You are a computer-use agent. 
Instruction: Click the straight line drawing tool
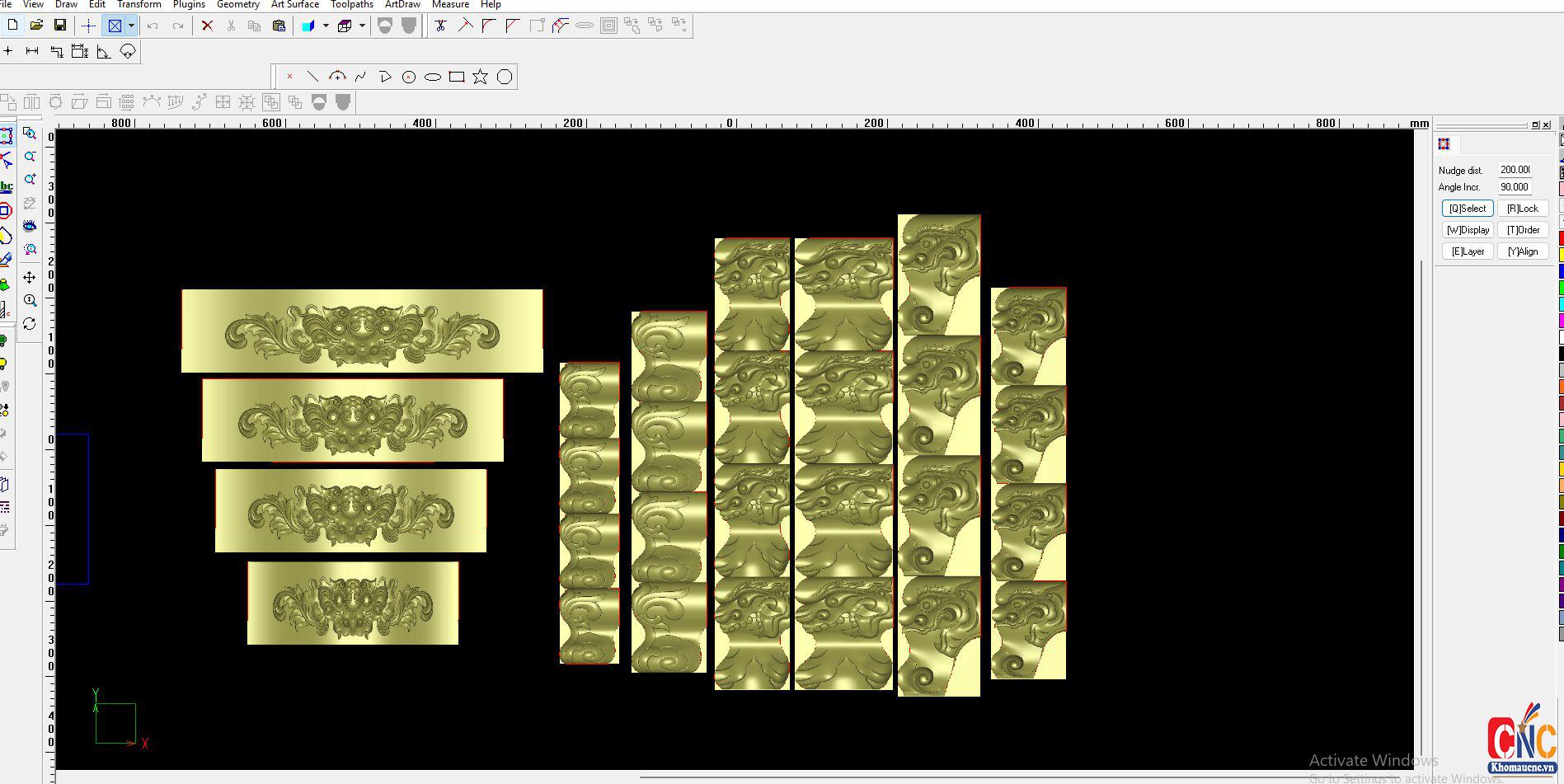[x=313, y=77]
